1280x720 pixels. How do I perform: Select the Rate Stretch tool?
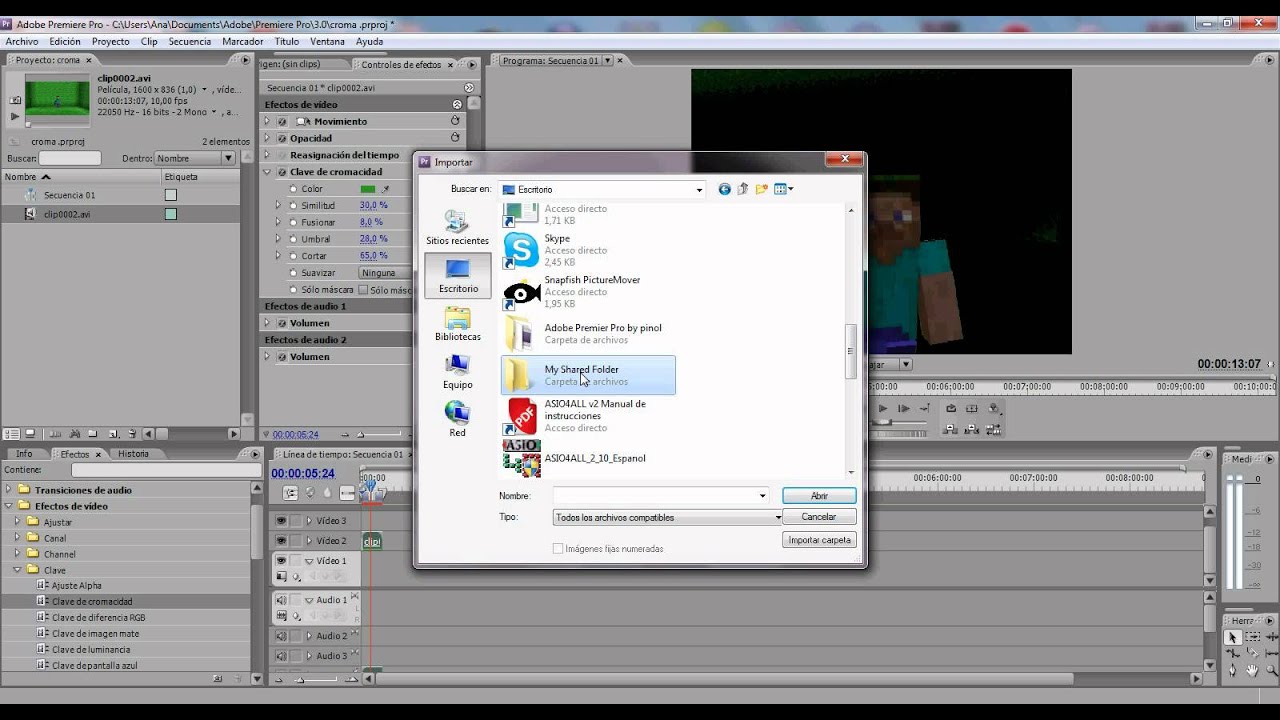[1233, 654]
